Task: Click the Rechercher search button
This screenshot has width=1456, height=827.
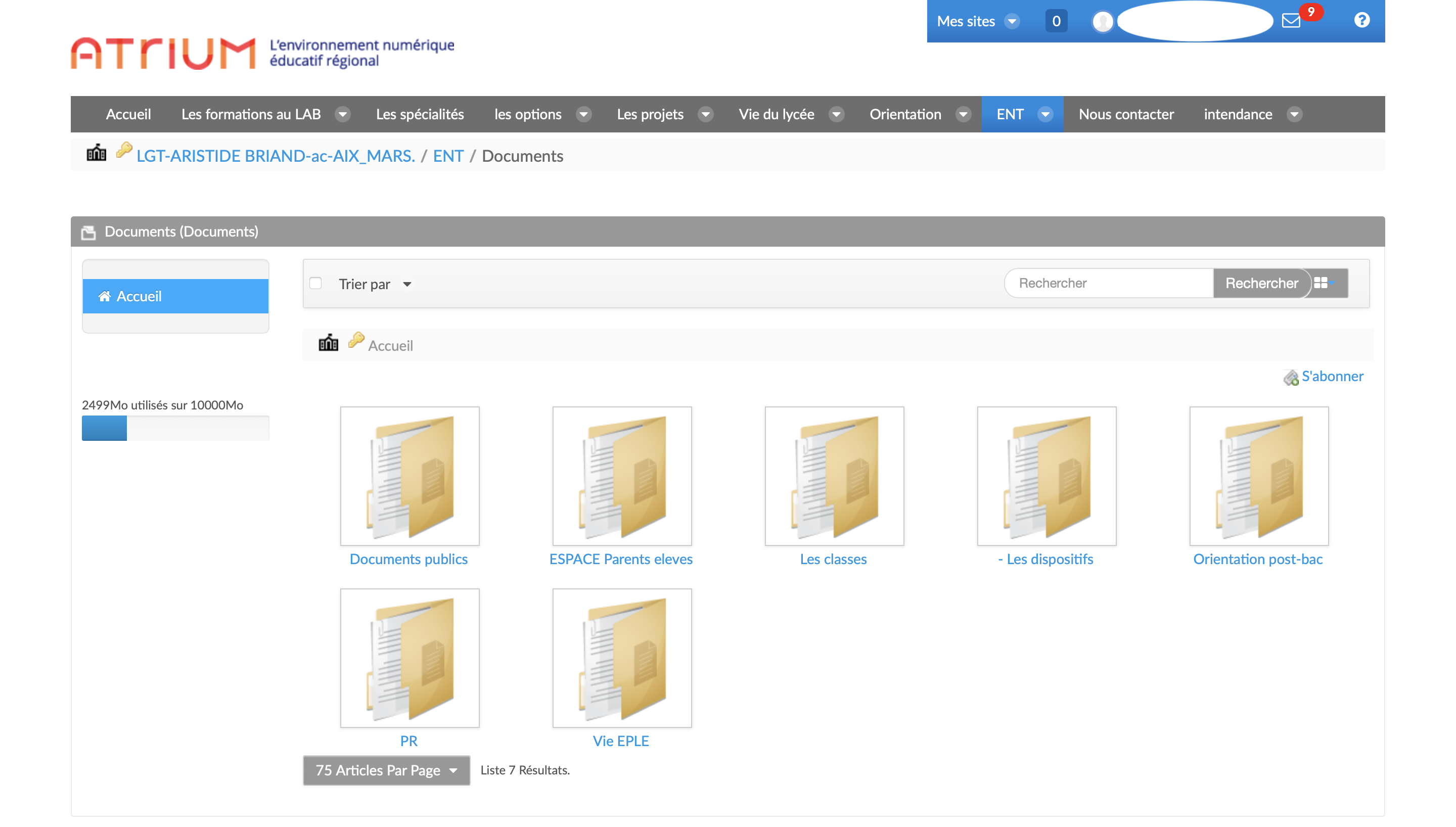Action: point(1261,283)
